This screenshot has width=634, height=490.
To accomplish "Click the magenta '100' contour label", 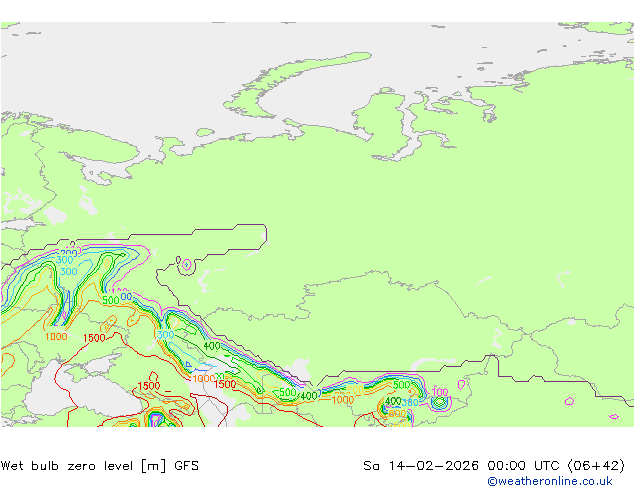I will tap(440, 392).
